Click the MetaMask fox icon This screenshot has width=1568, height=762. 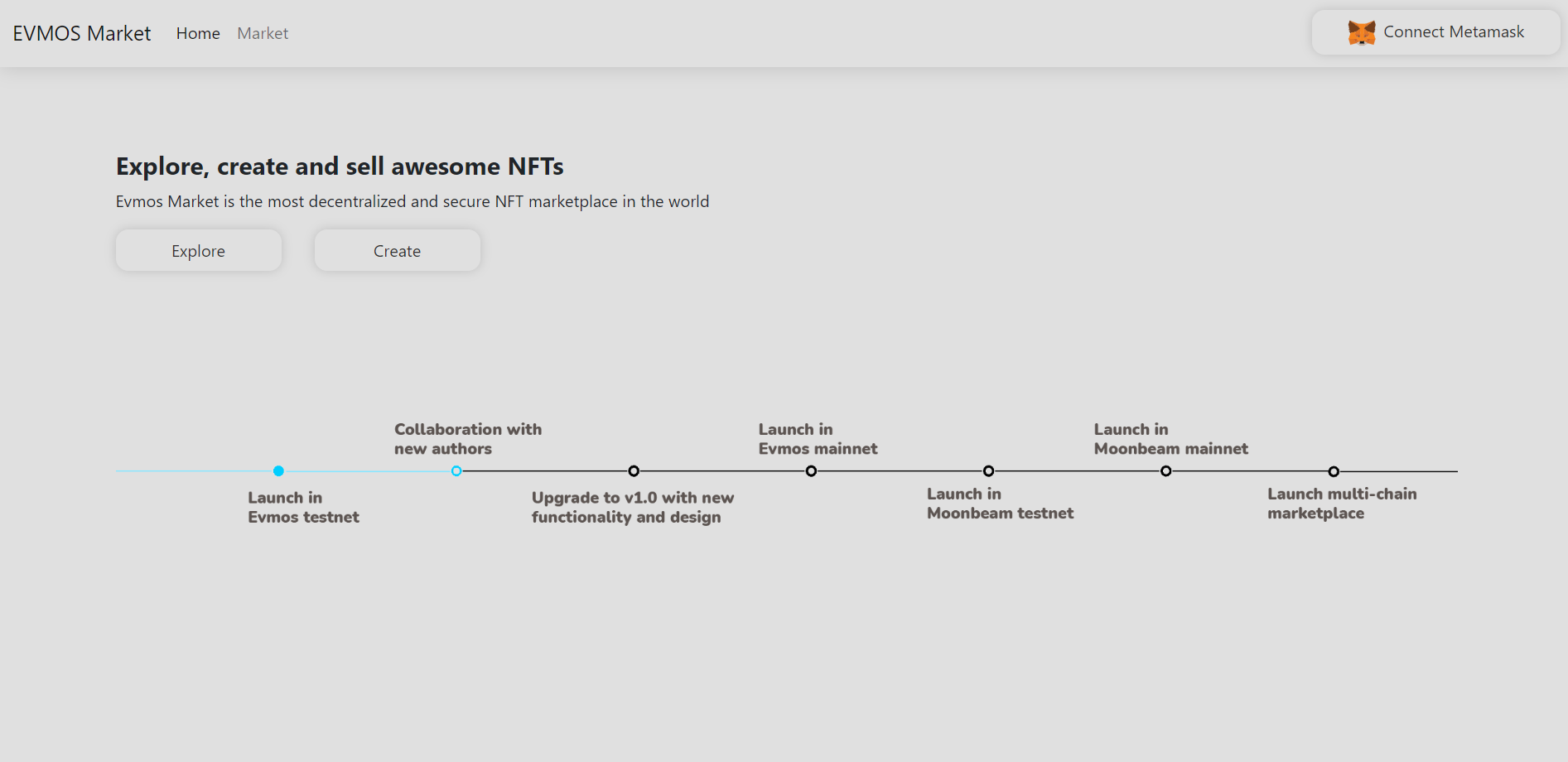pyautogui.click(x=1362, y=32)
